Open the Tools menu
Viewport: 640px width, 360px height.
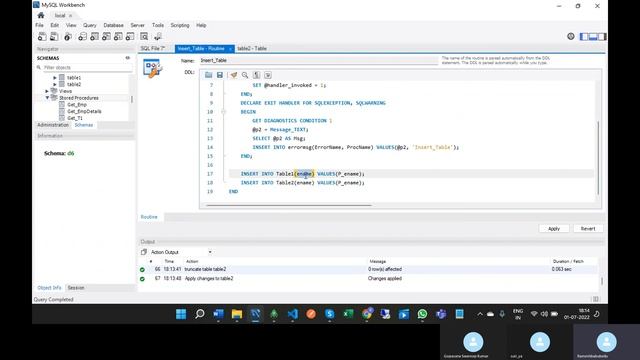pos(158,25)
